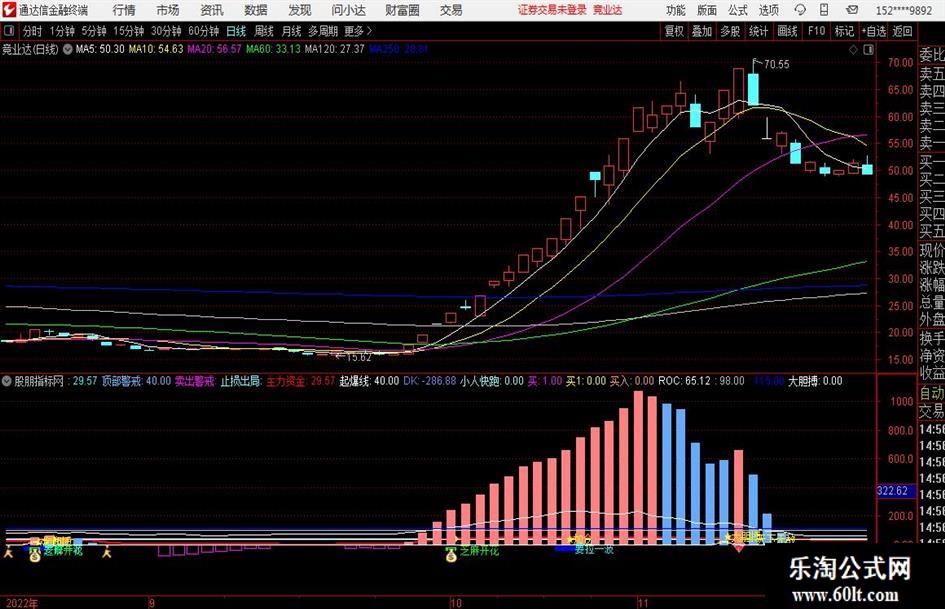Switch to 60分钟 period tab
This screenshot has width=945, height=609.
(204, 31)
